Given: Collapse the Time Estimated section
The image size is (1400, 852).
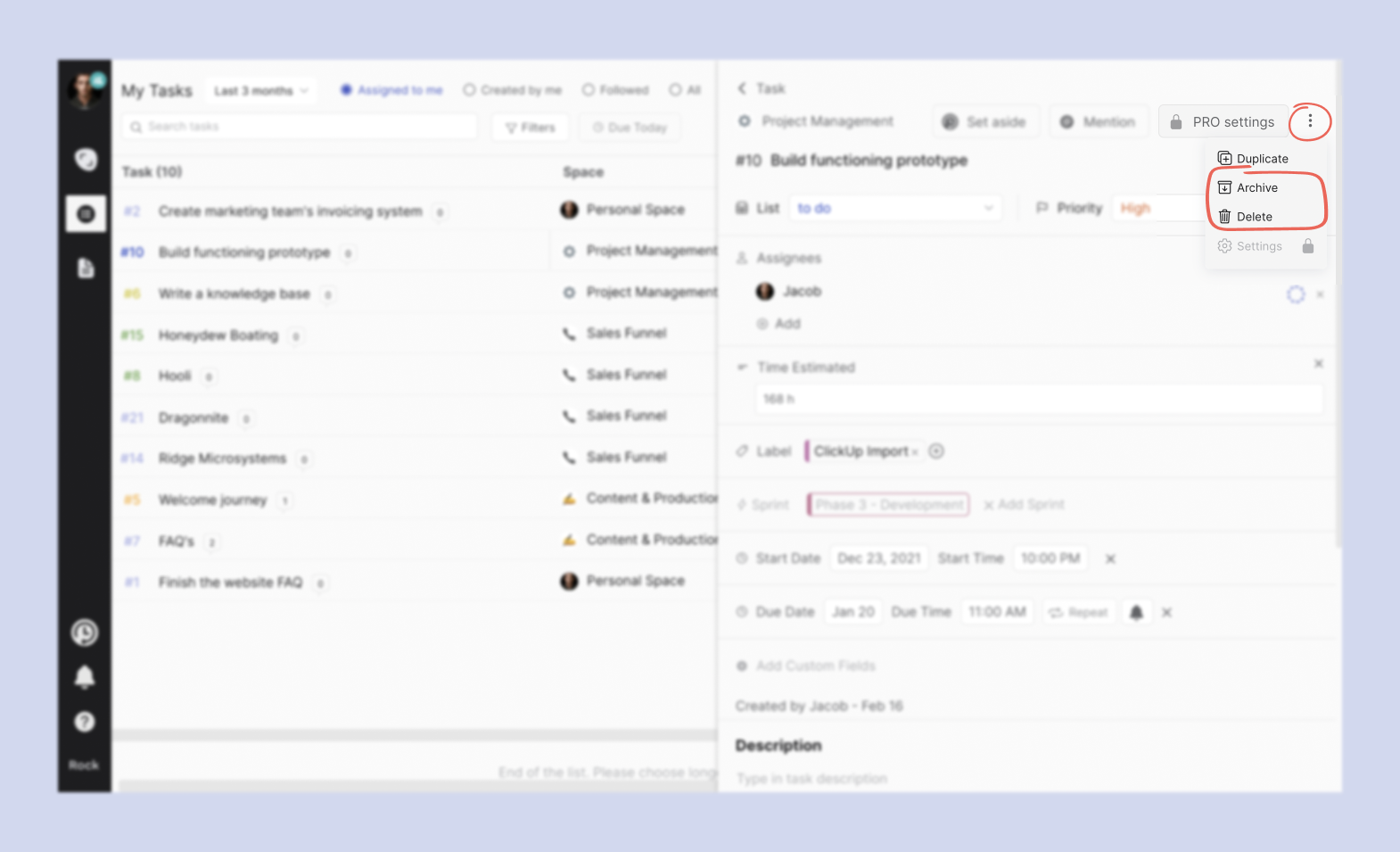Looking at the screenshot, I should tap(742, 368).
